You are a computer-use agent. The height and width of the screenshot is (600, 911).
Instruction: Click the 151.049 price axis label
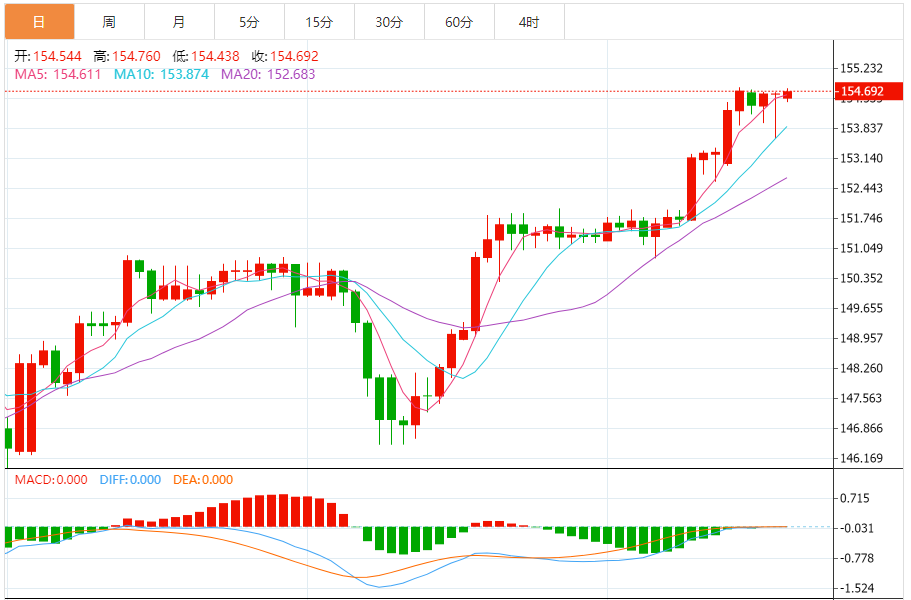(x=862, y=249)
